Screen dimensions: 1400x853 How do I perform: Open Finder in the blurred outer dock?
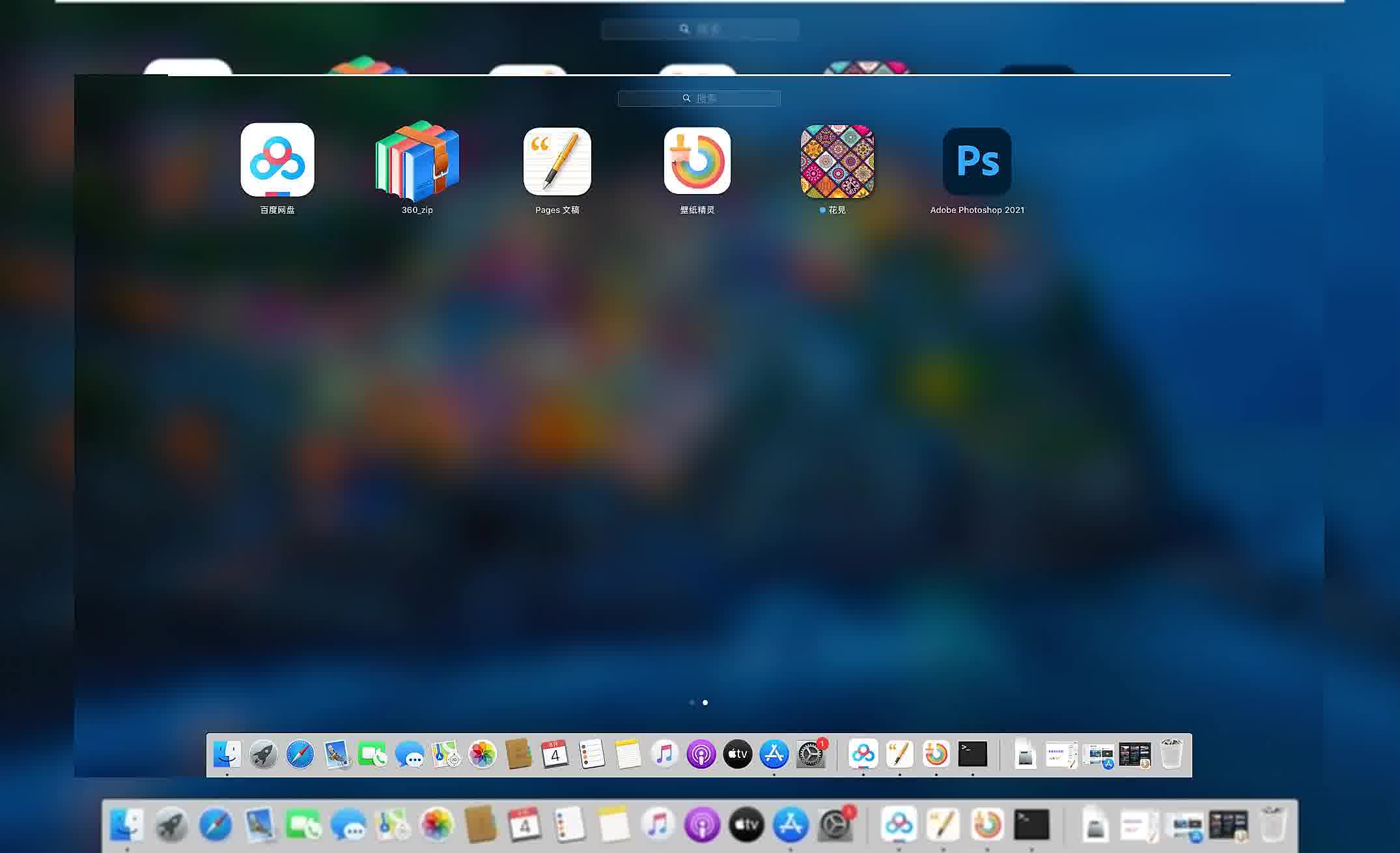(x=127, y=825)
